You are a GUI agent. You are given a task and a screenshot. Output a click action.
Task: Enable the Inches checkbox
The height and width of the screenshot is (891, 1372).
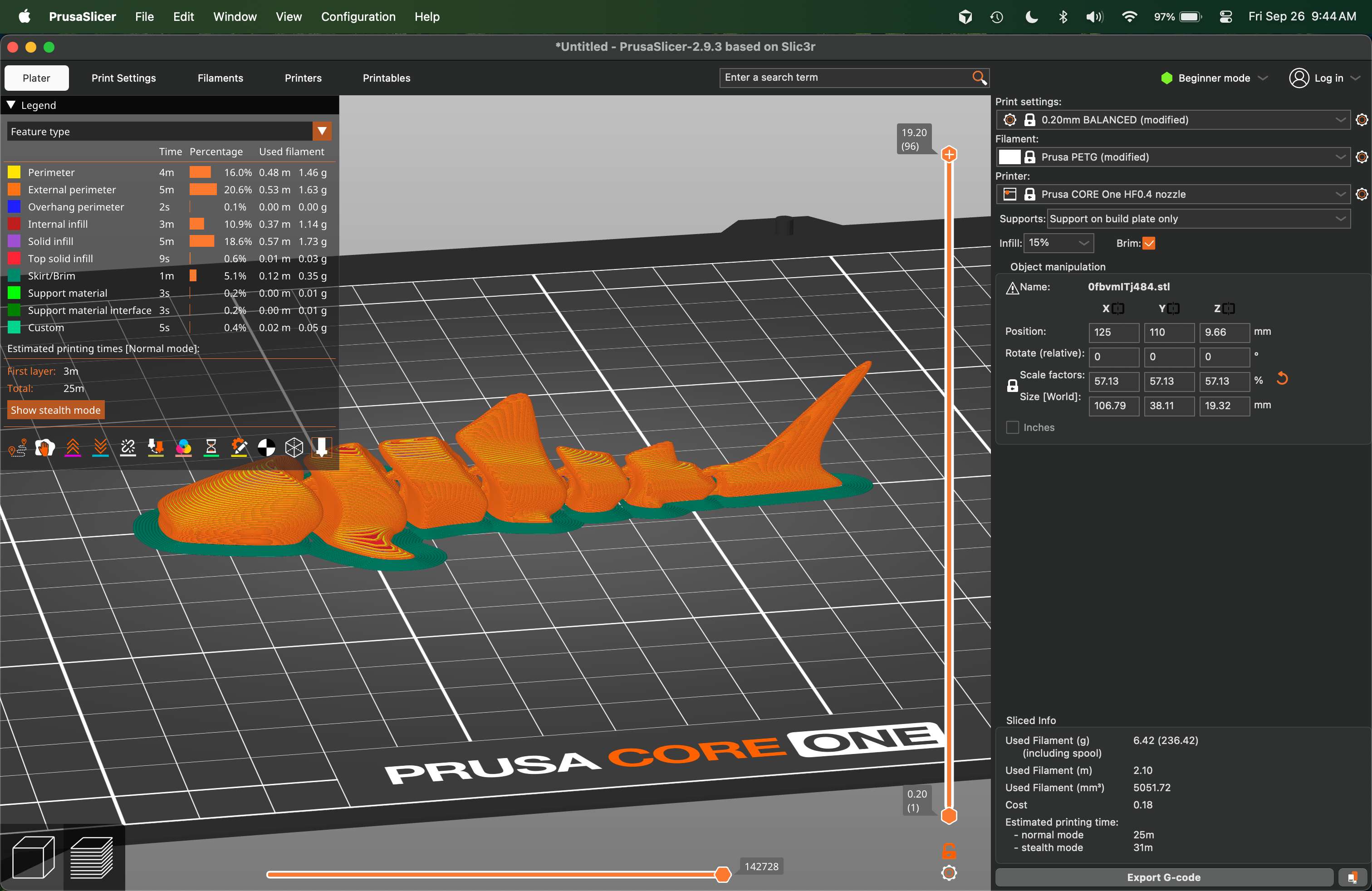click(x=1012, y=428)
